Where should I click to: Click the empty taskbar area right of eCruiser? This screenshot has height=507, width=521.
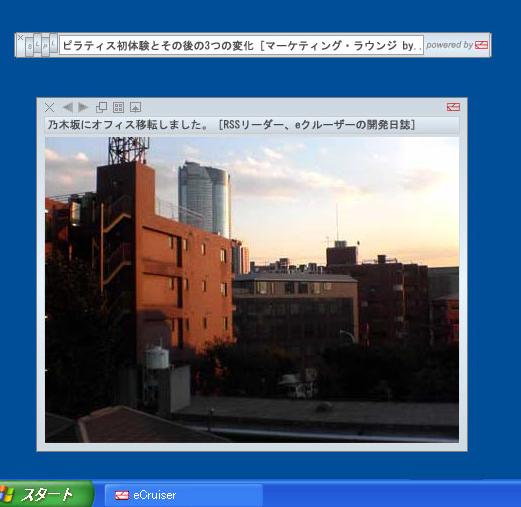point(392,495)
